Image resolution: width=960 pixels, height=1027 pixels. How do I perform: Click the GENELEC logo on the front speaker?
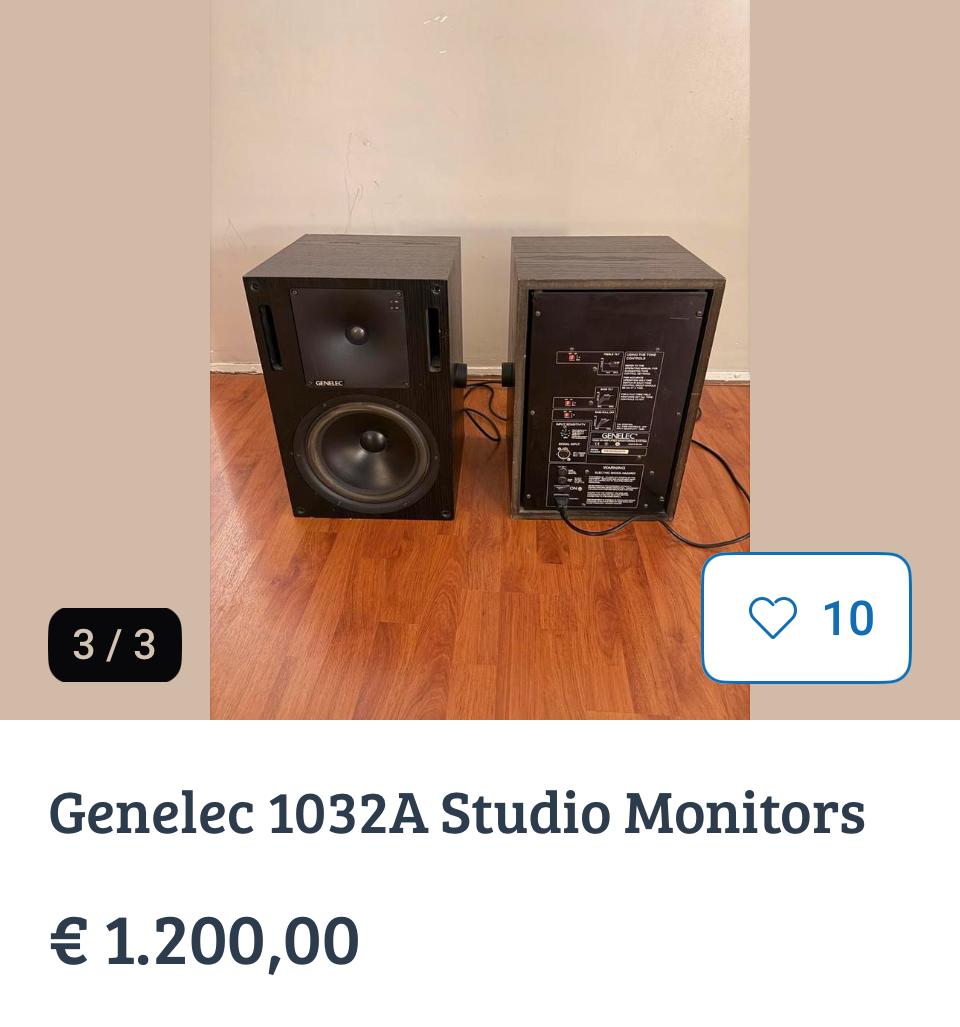(x=329, y=383)
